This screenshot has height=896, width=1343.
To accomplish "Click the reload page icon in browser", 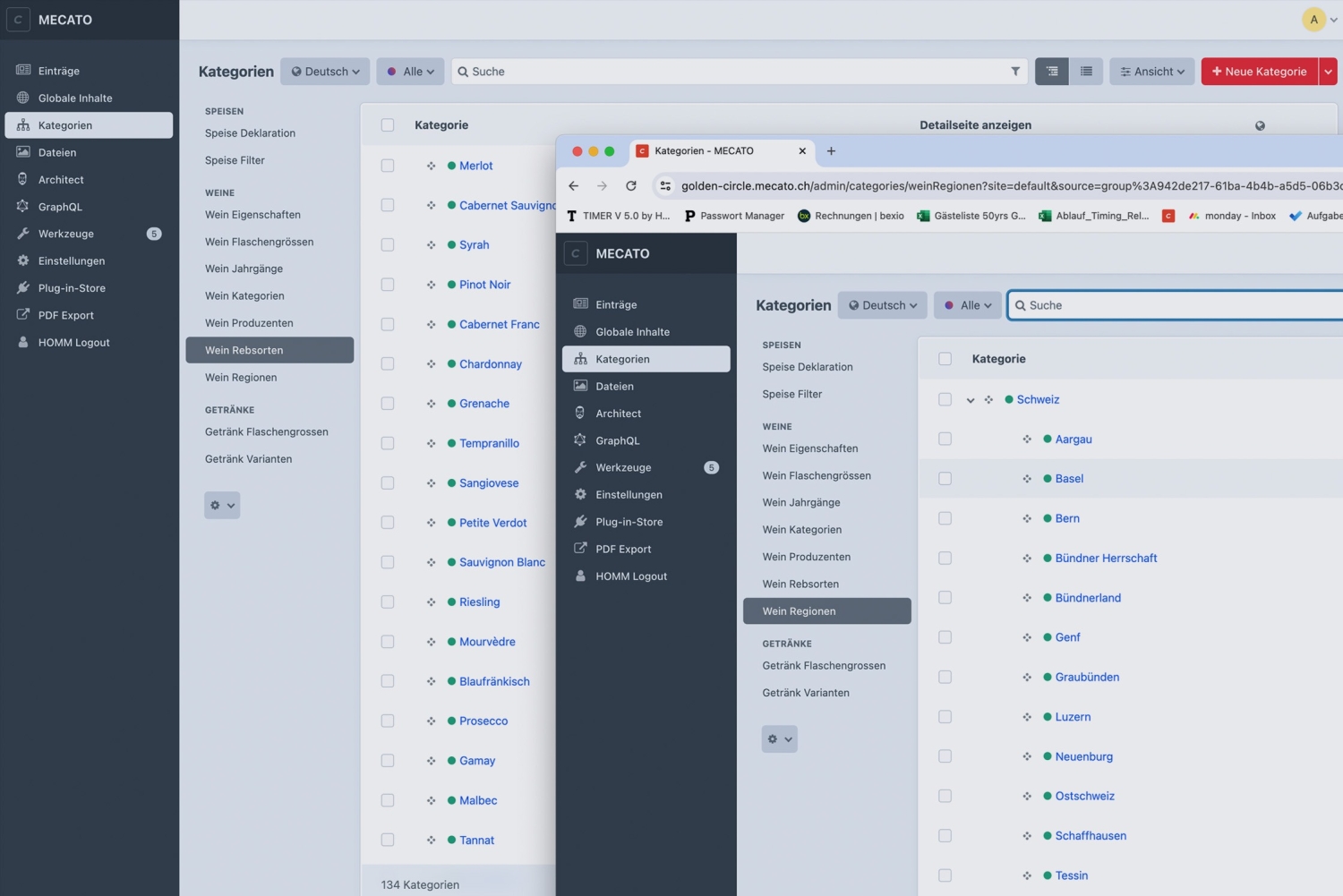I will 631,186.
